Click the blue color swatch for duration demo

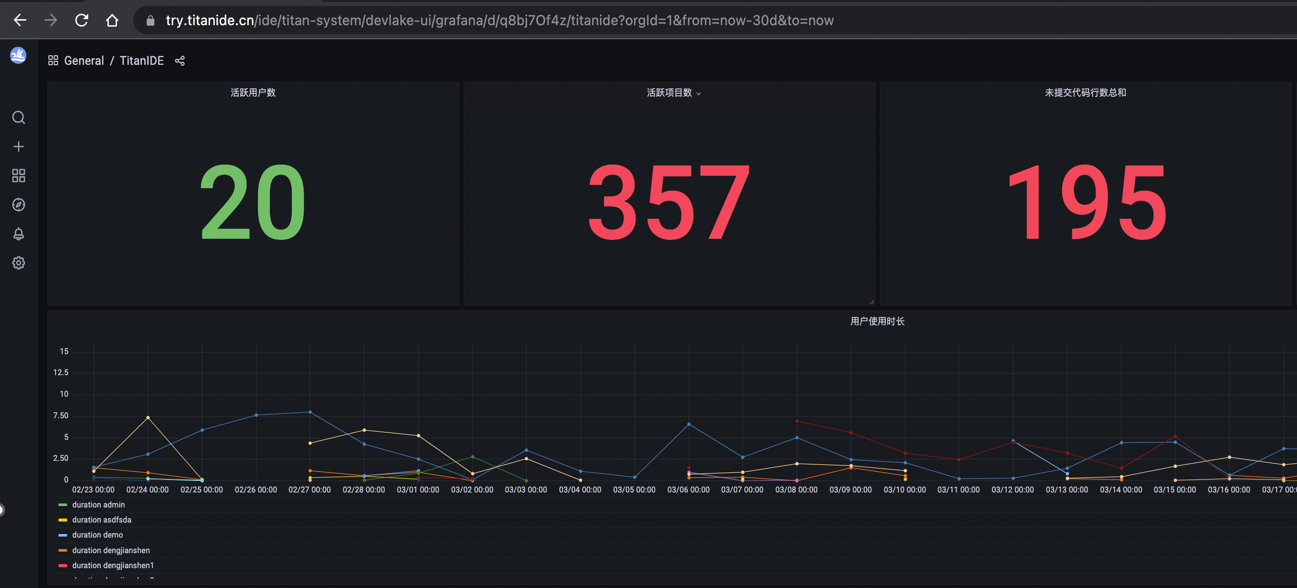[63, 535]
